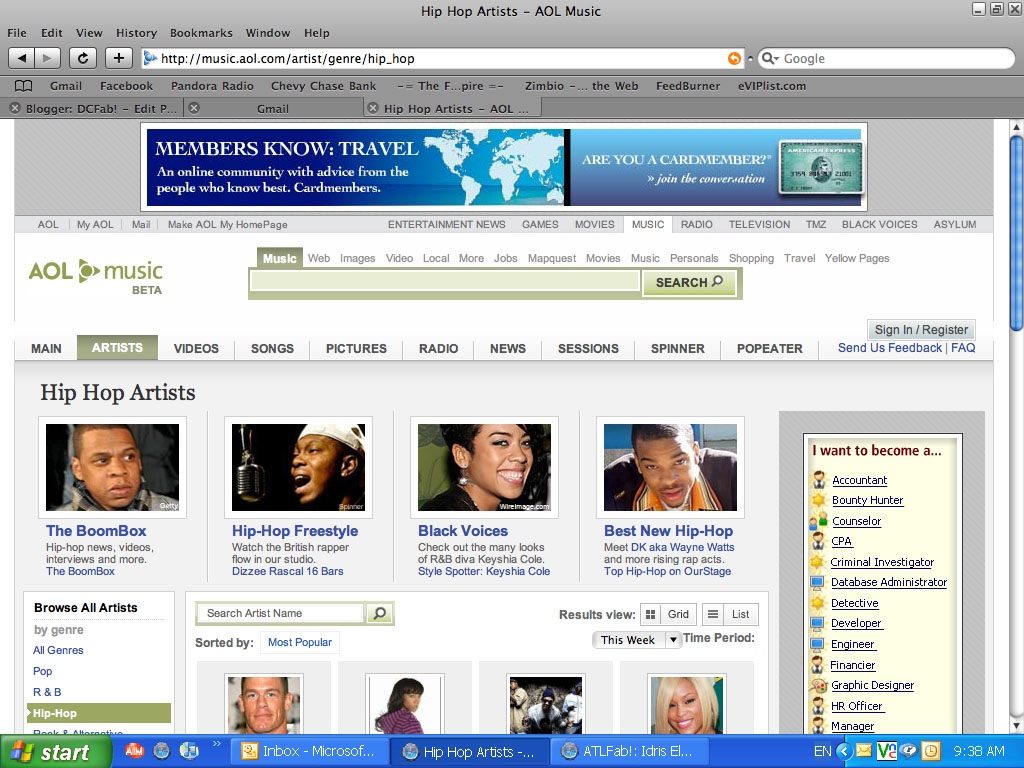Click the Counselor people icon
Viewport: 1024px width, 768px height.
click(x=818, y=521)
